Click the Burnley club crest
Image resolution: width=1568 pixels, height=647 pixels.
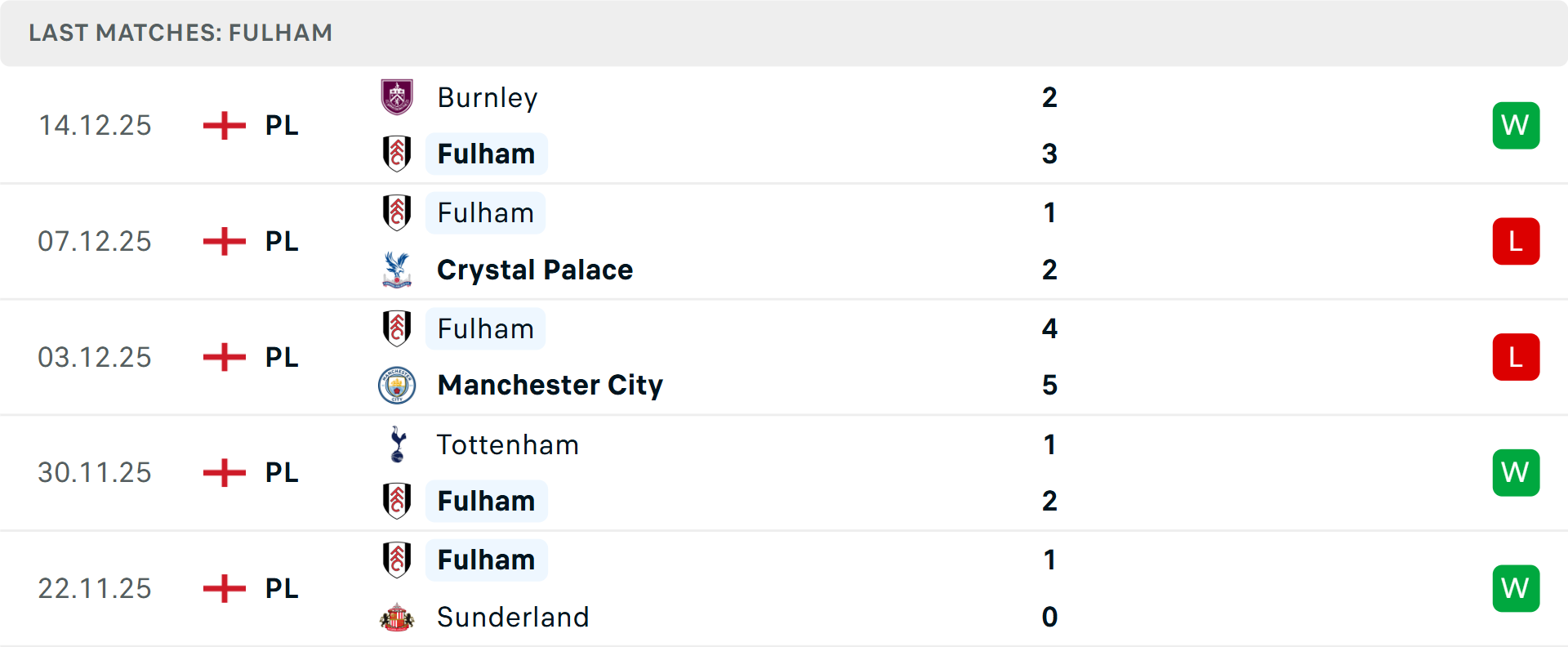pos(397,97)
